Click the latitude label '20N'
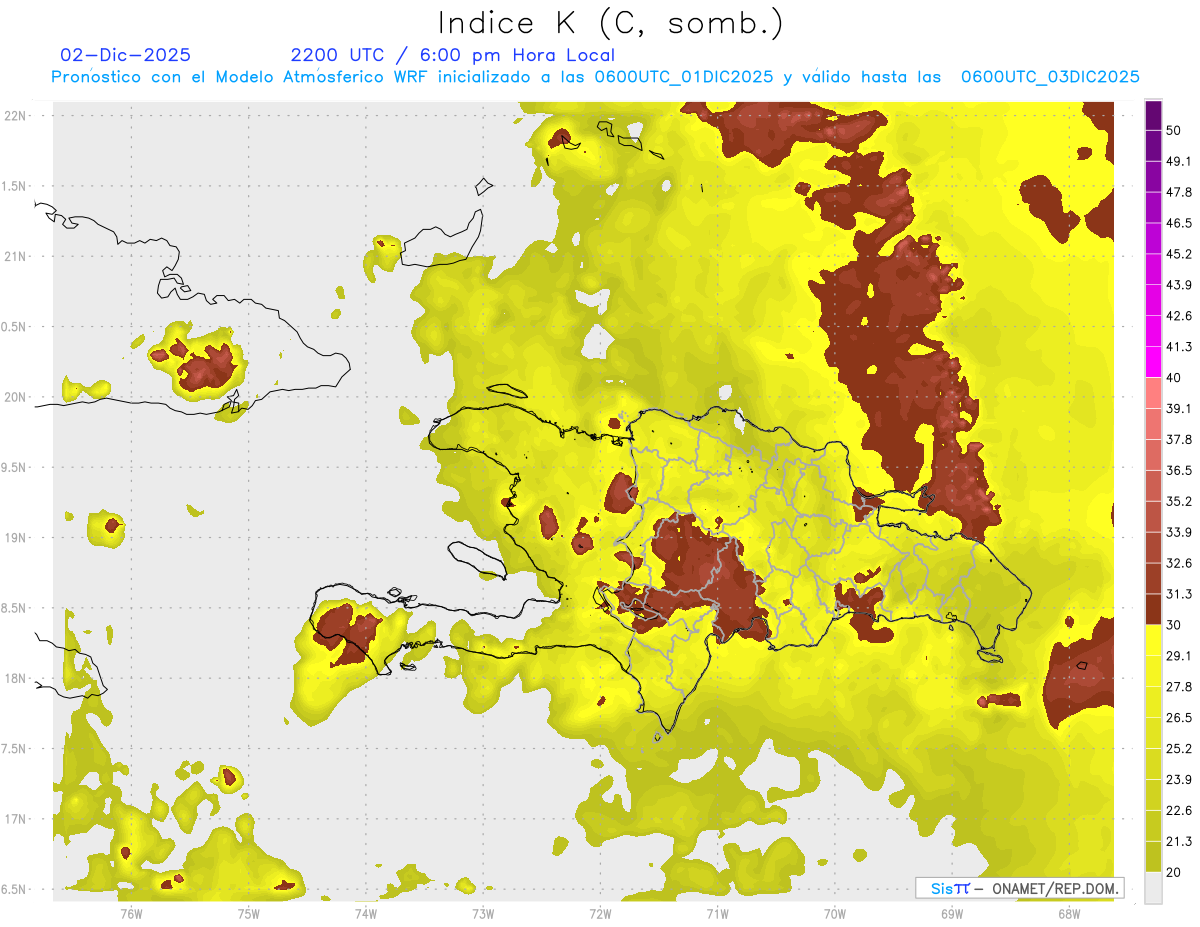This screenshot has height=927, width=1200. pyautogui.click(x=15, y=397)
